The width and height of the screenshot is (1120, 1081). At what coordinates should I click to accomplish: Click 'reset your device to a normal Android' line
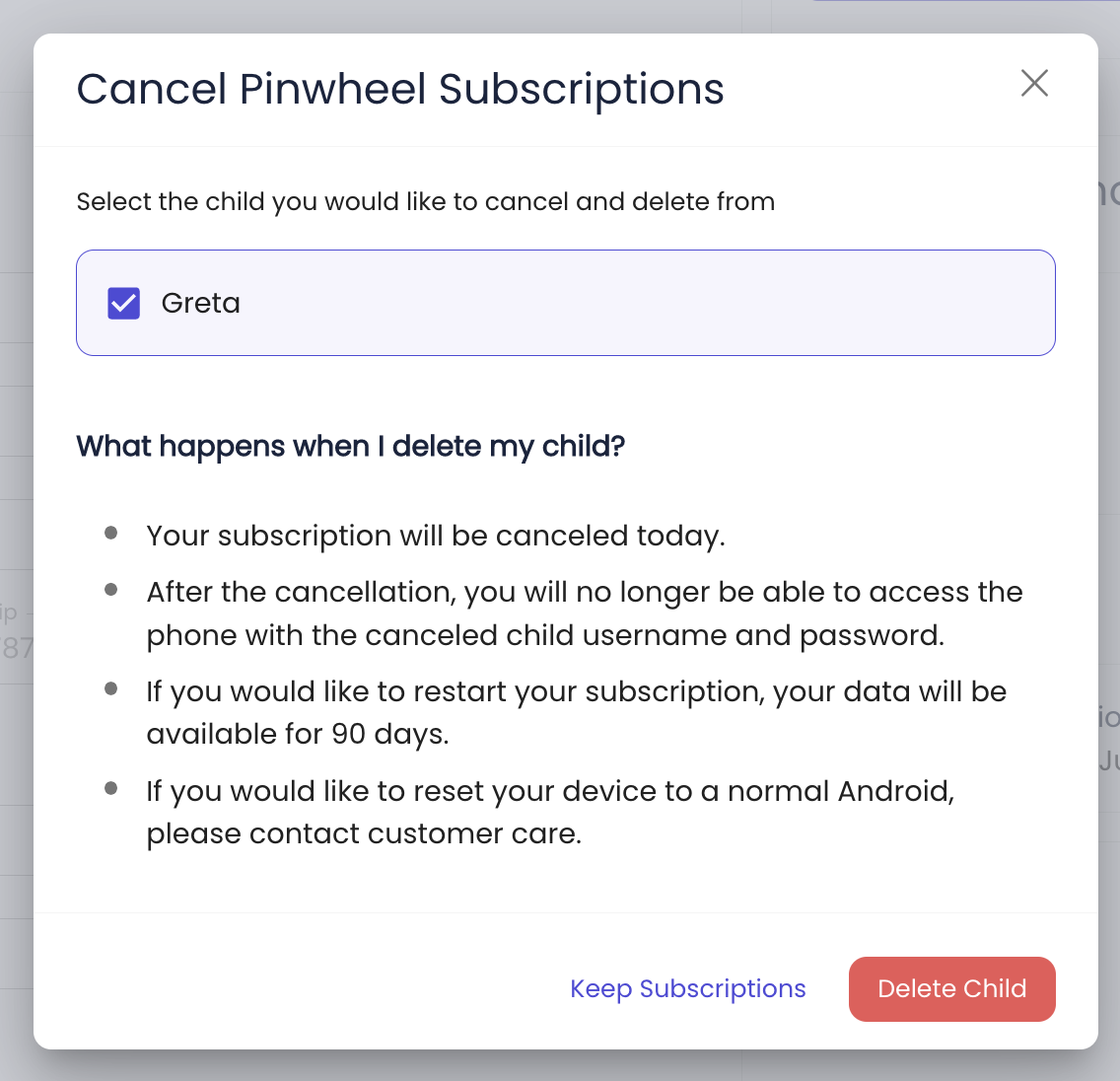(550, 791)
